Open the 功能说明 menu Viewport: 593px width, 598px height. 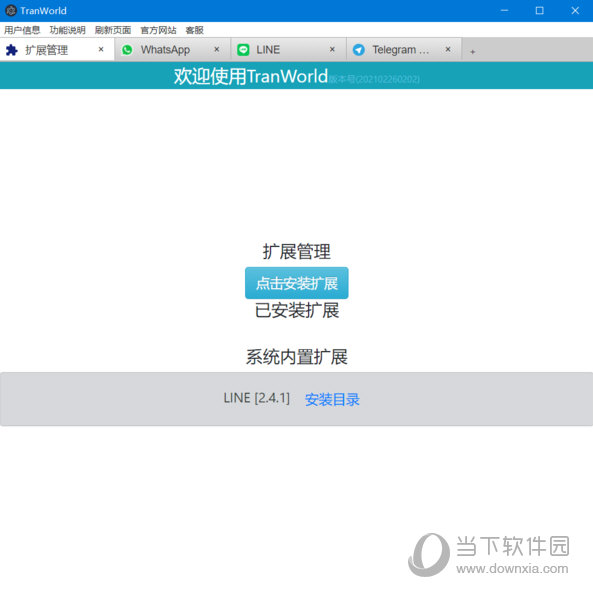coord(67,30)
